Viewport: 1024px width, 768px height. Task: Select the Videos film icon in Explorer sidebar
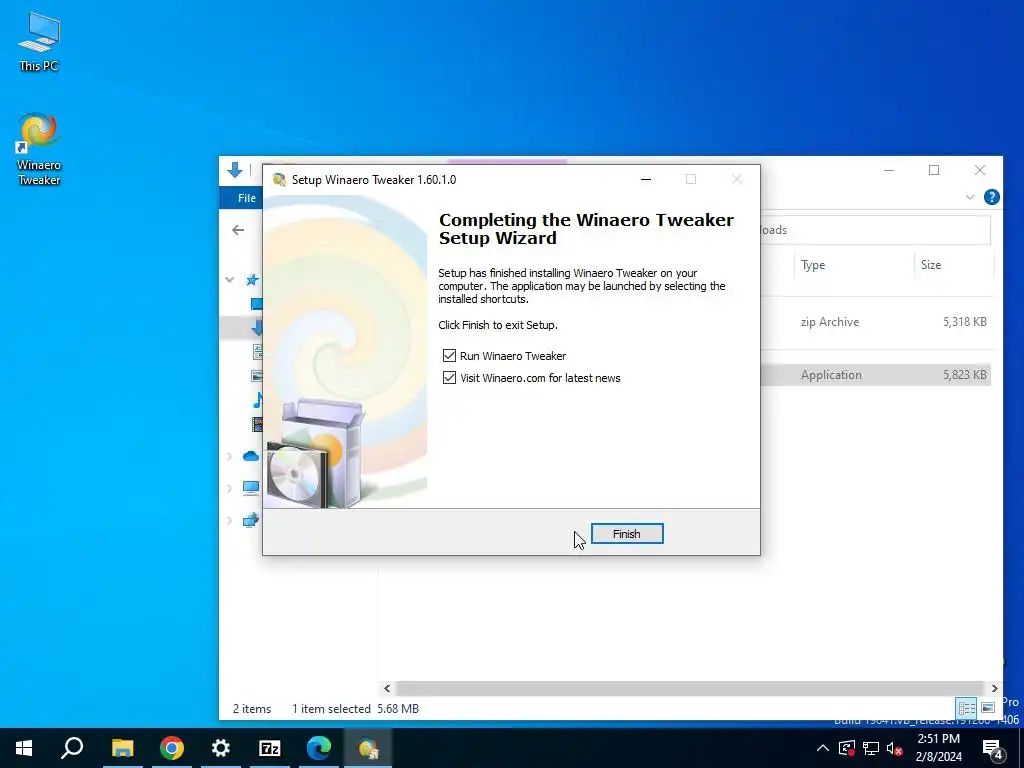[x=257, y=424]
